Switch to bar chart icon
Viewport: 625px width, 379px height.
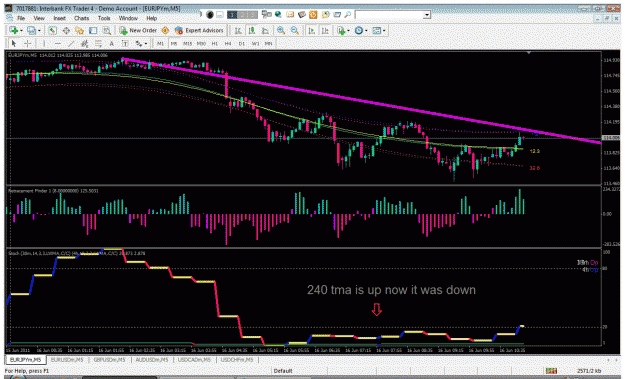pos(238,30)
